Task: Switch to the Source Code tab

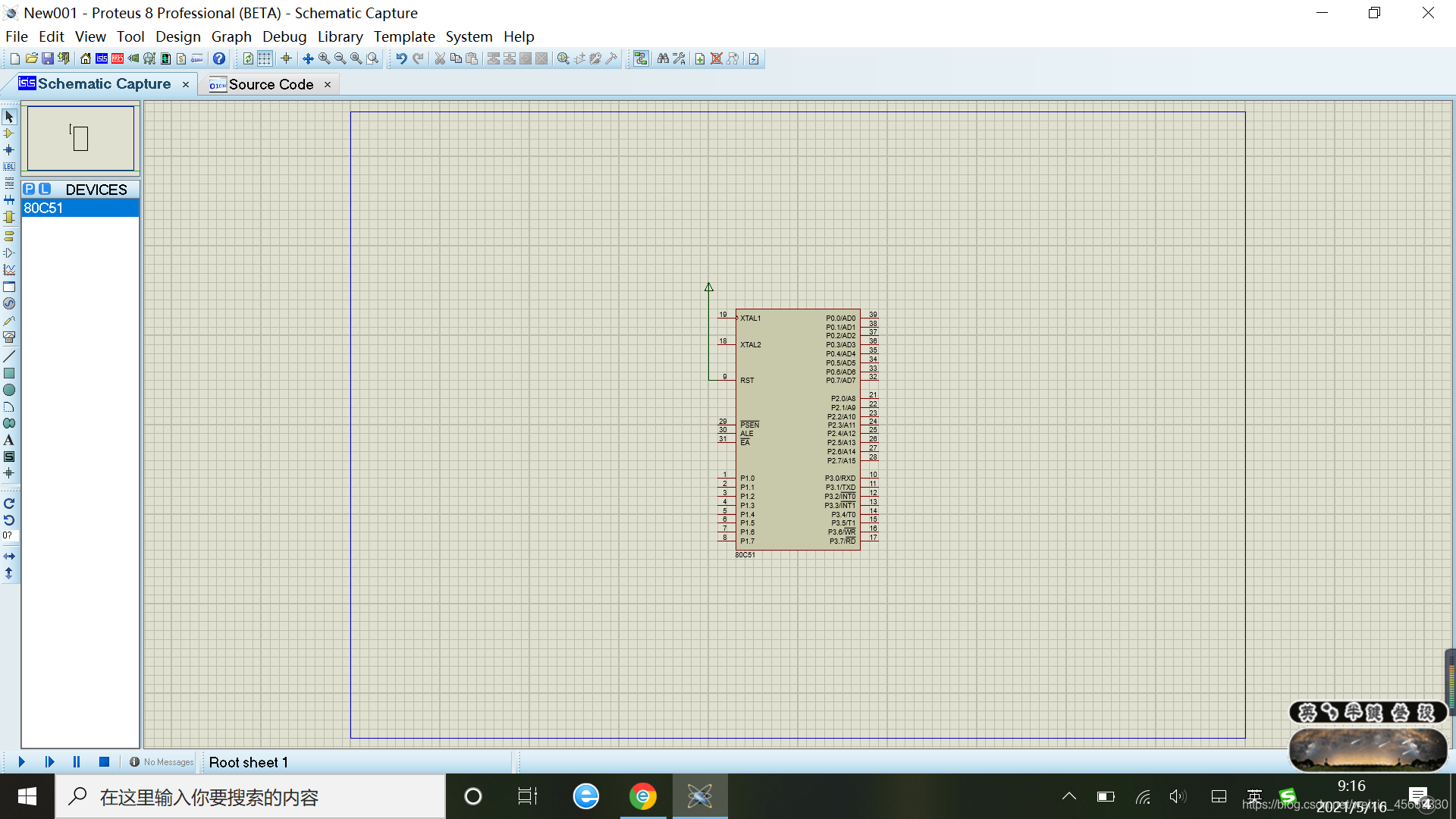Action: click(x=270, y=84)
